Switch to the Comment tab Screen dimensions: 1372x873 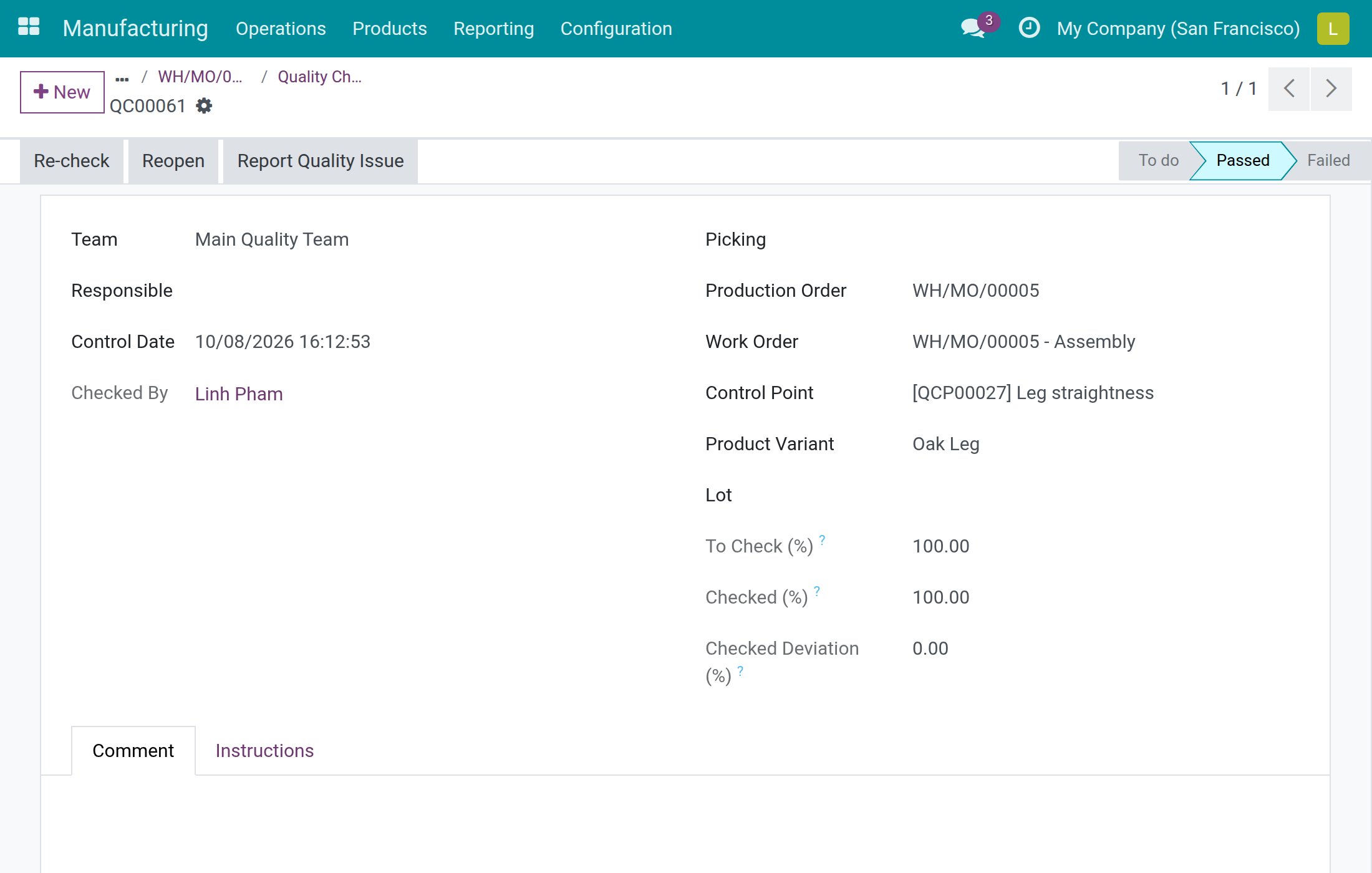pos(133,751)
